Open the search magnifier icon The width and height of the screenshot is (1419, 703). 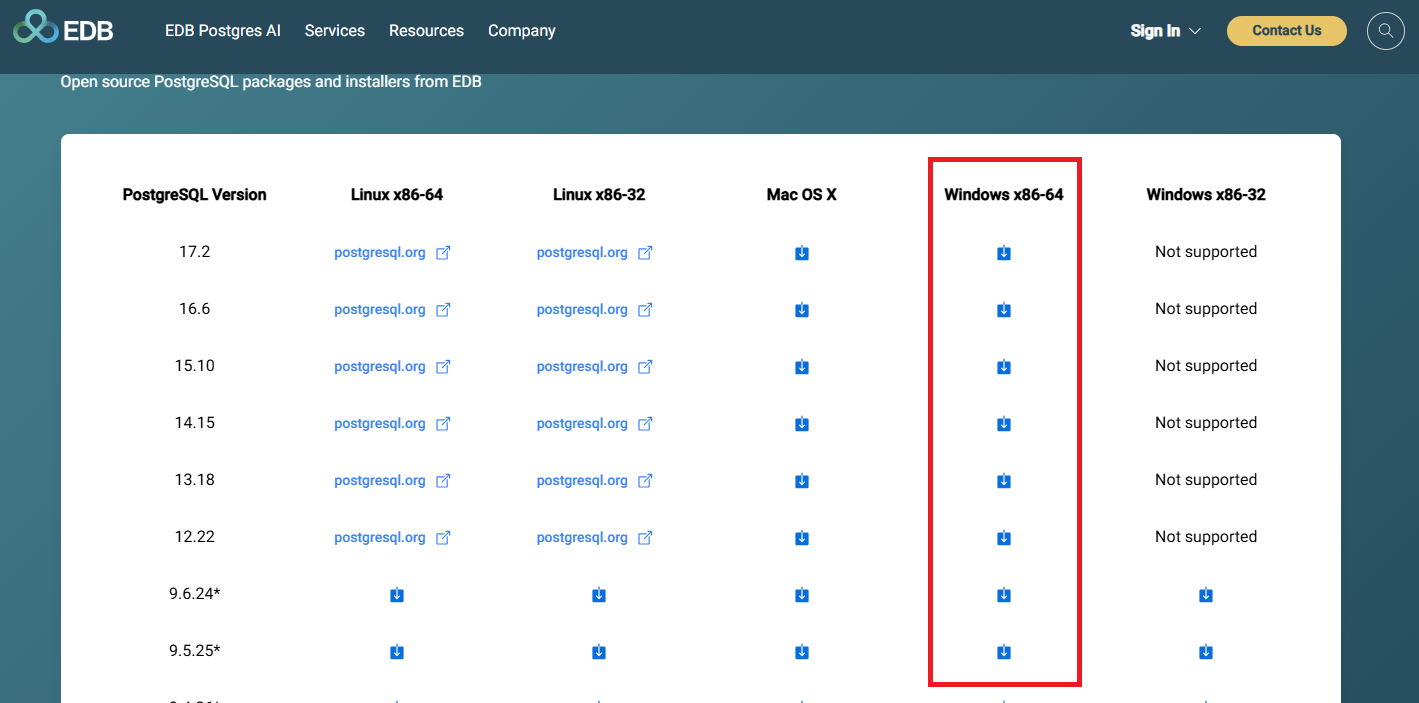1386,31
